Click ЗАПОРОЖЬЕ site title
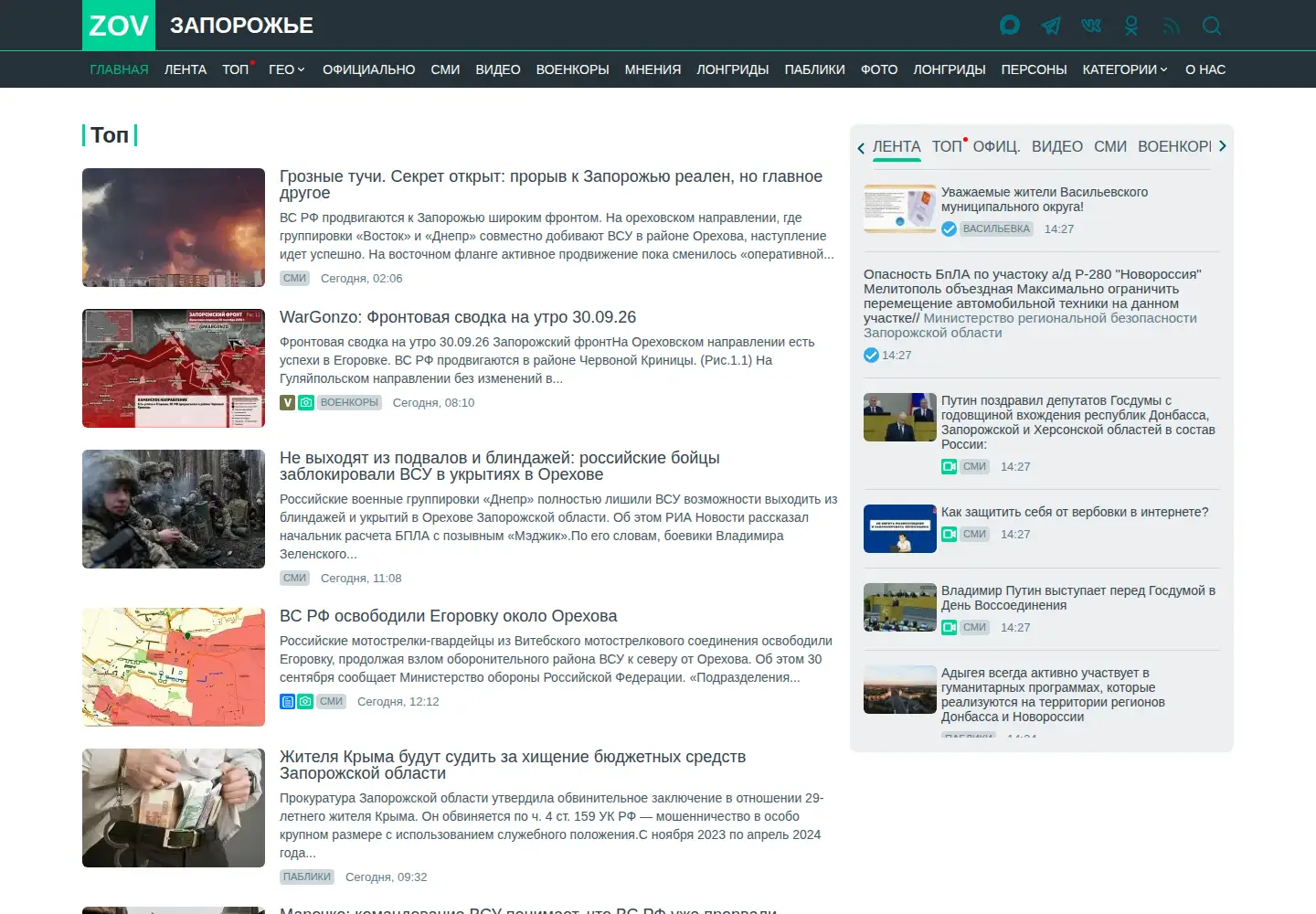 tap(241, 26)
